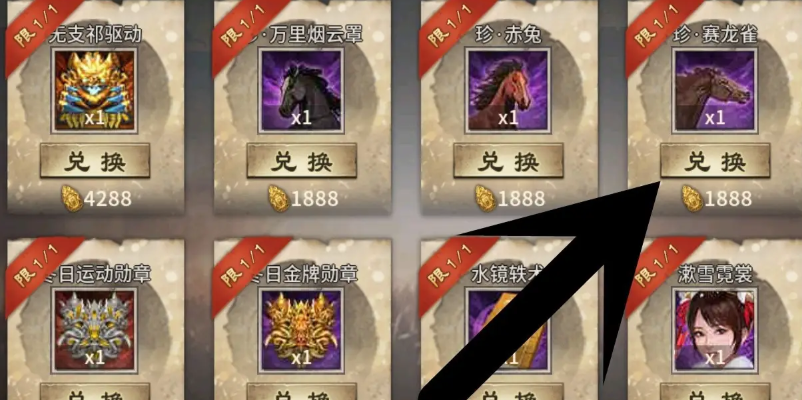The image size is (802, 400).
Task: Click the coin icon under 珍·赤兔 price
Action: tap(485, 198)
